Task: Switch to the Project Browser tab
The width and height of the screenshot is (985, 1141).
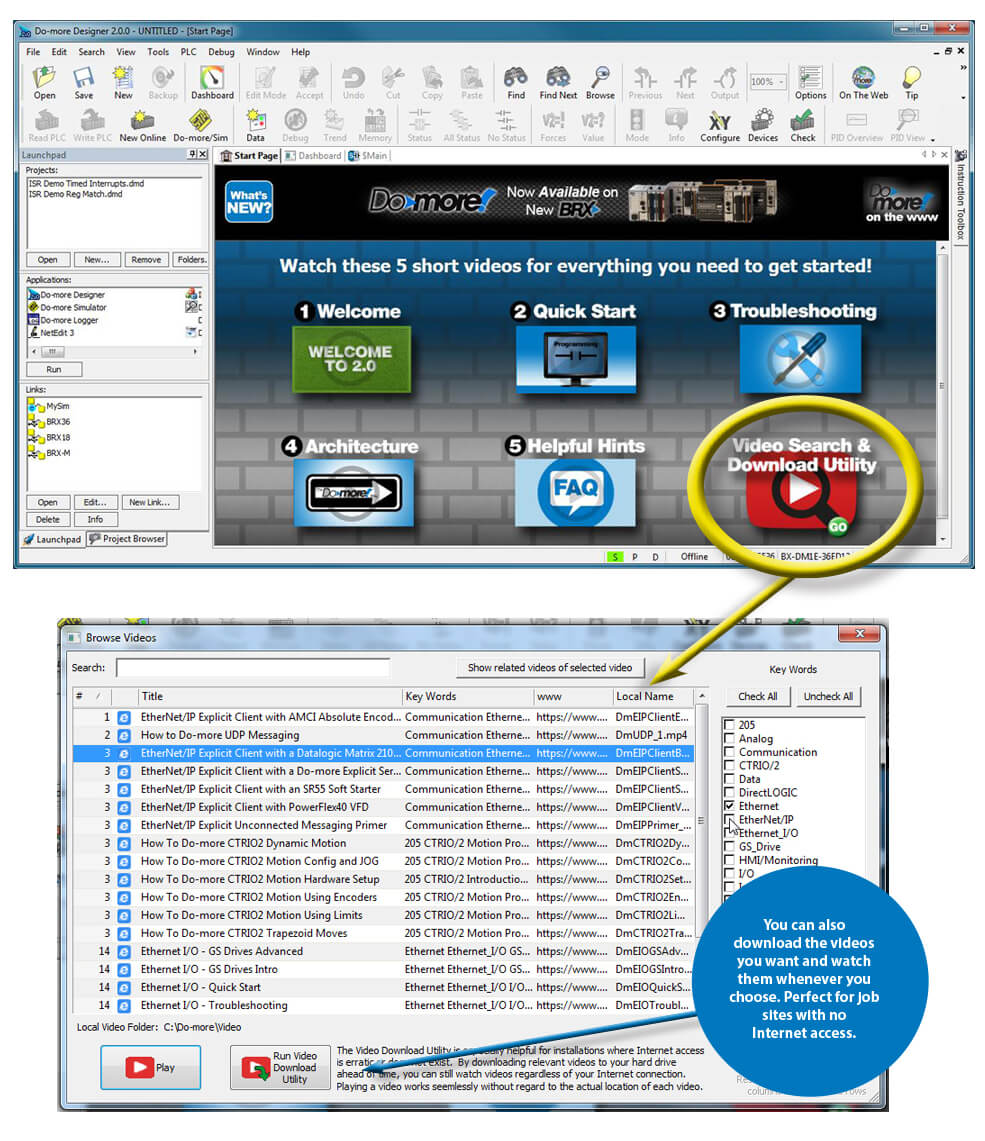Action: click(127, 539)
